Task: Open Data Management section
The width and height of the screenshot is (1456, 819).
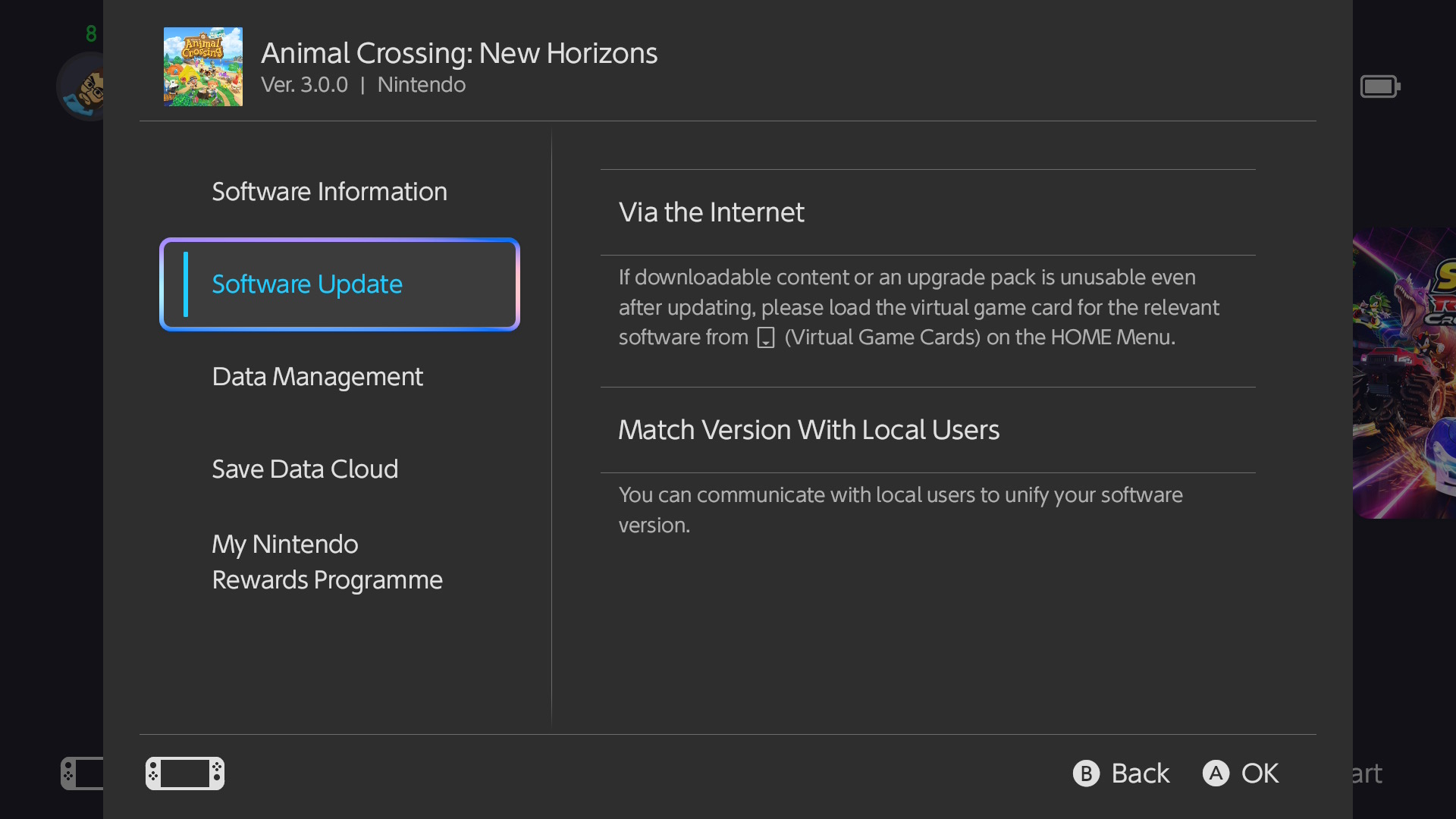Action: coord(317,377)
